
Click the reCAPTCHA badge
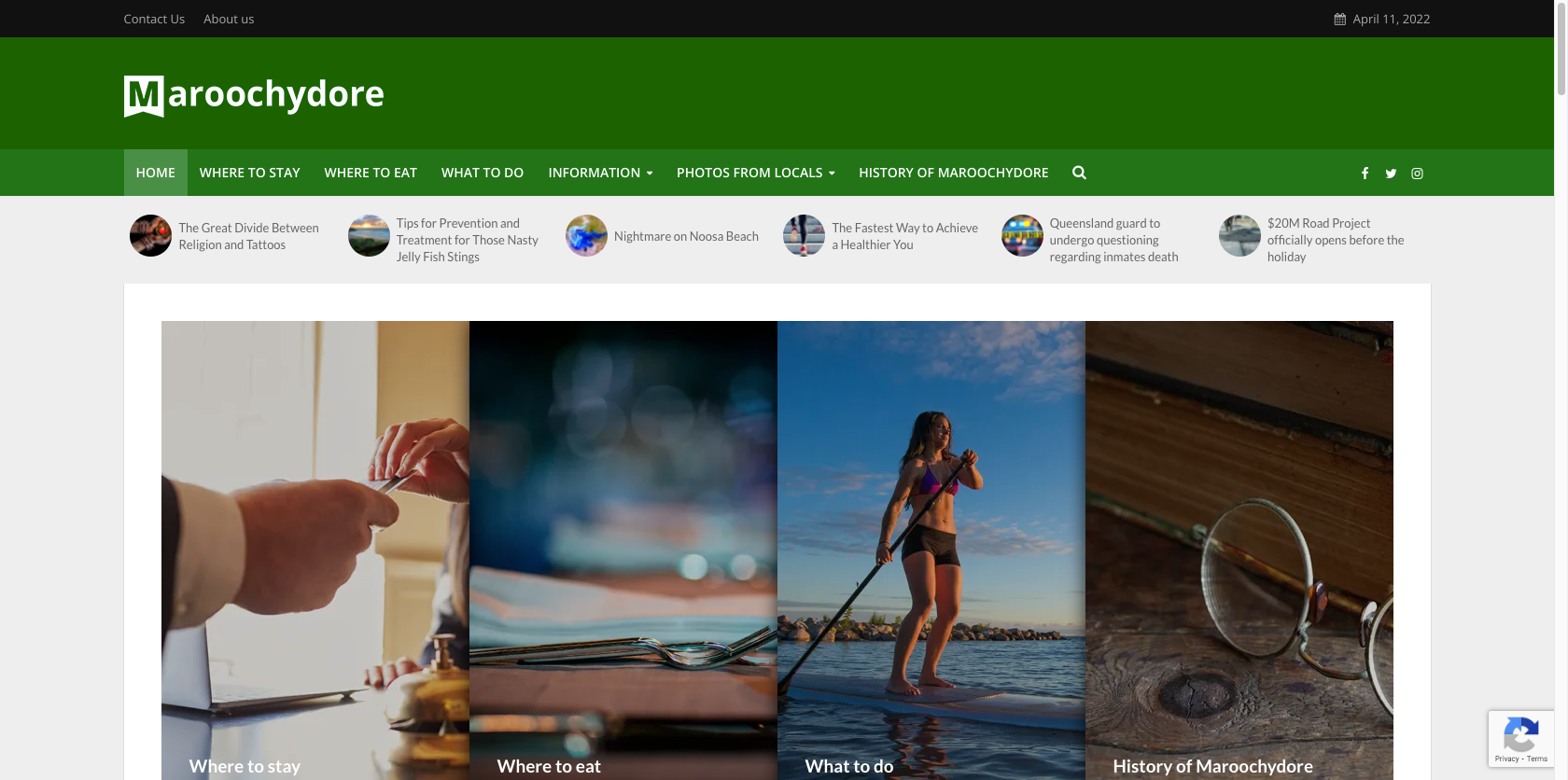coord(1520,739)
